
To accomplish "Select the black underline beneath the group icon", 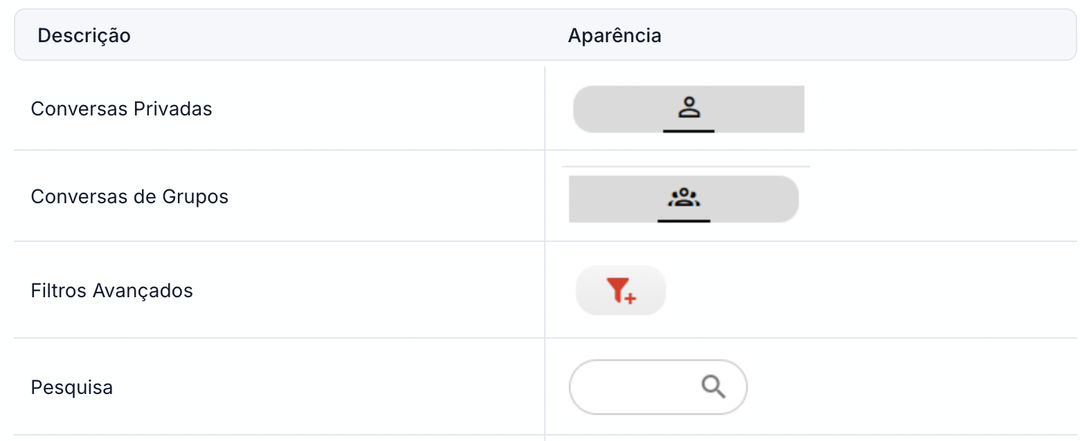I will point(684,221).
